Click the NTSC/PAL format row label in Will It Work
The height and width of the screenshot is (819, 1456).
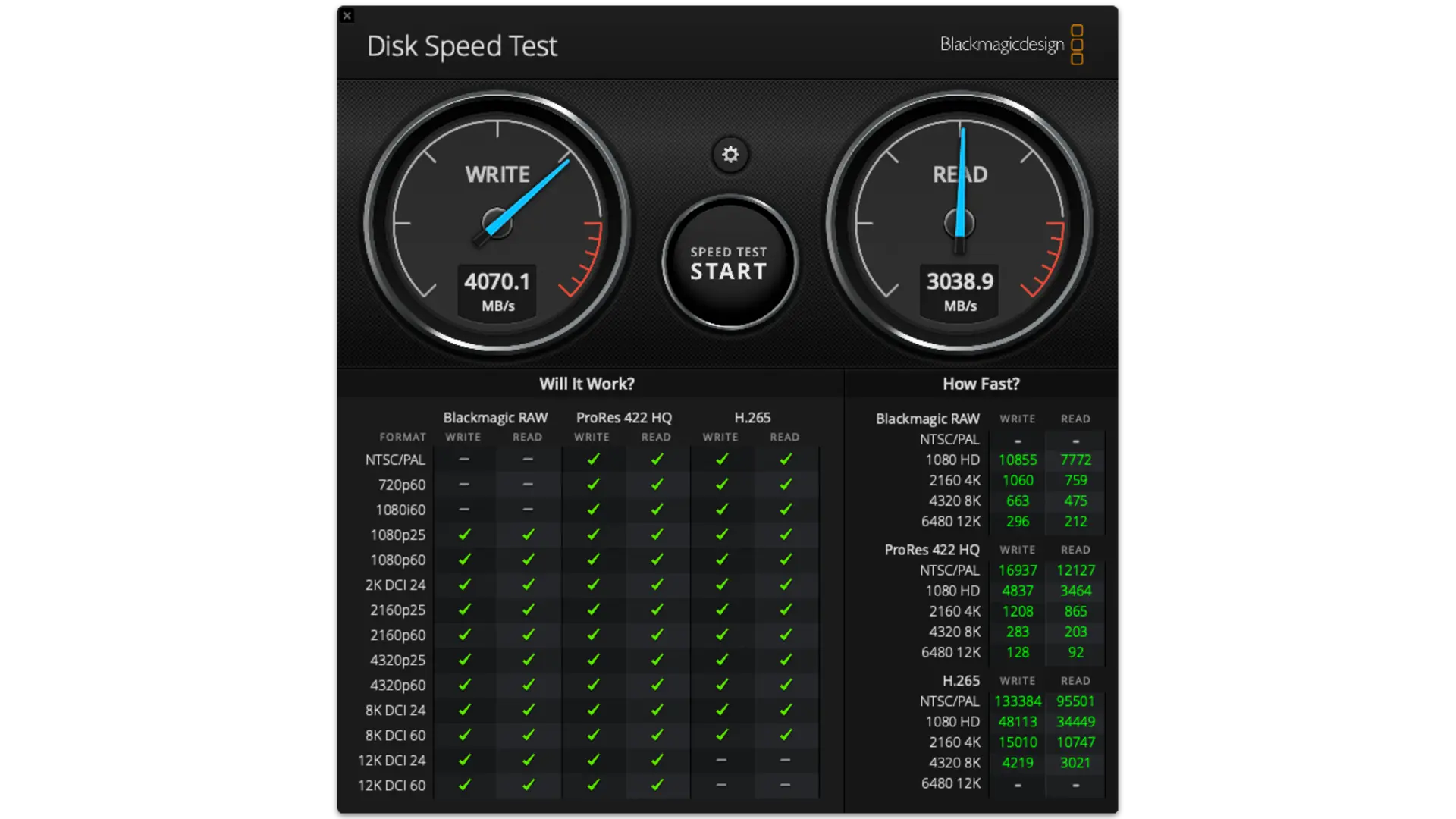395,460
